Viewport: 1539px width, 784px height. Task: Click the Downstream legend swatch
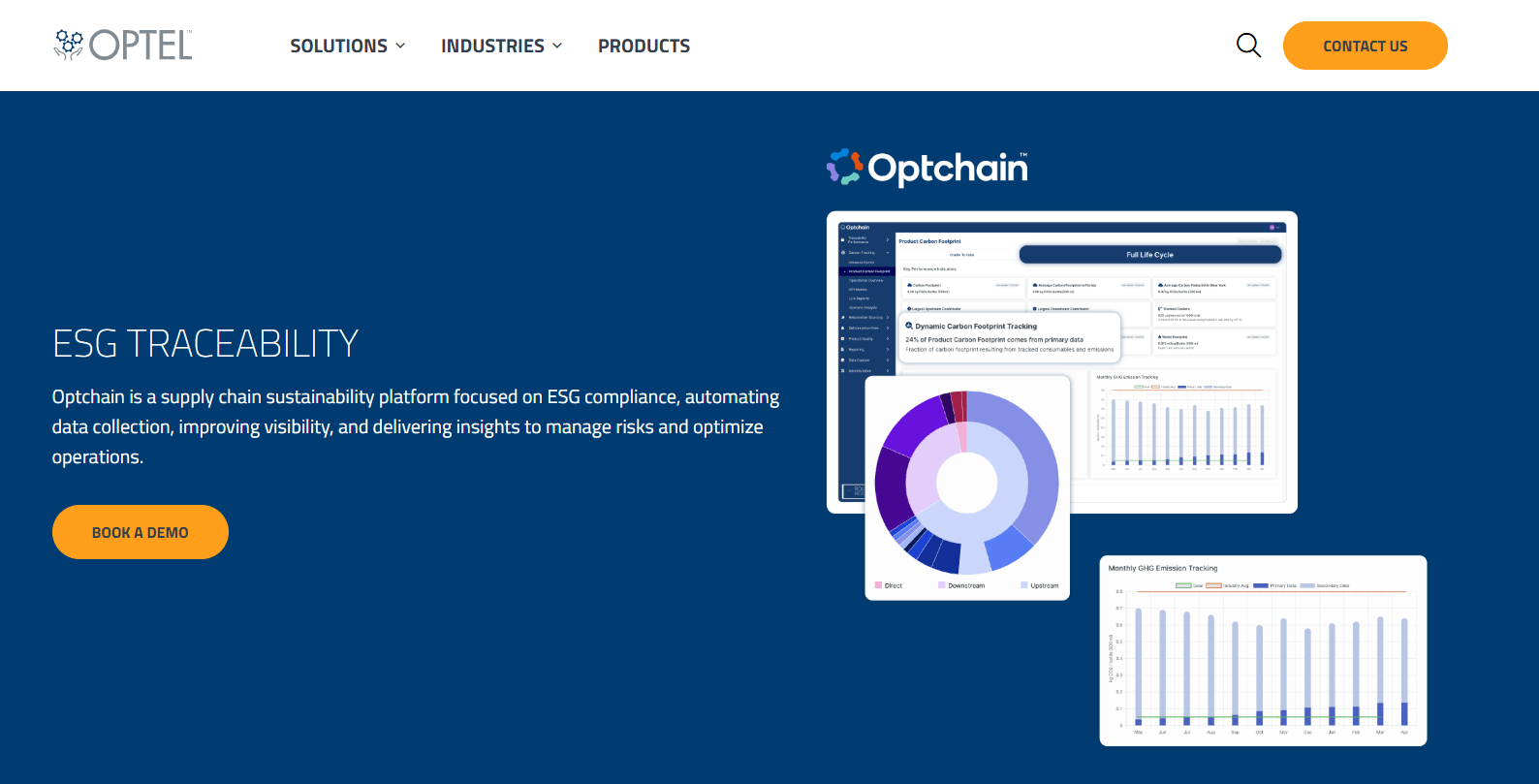pos(942,585)
